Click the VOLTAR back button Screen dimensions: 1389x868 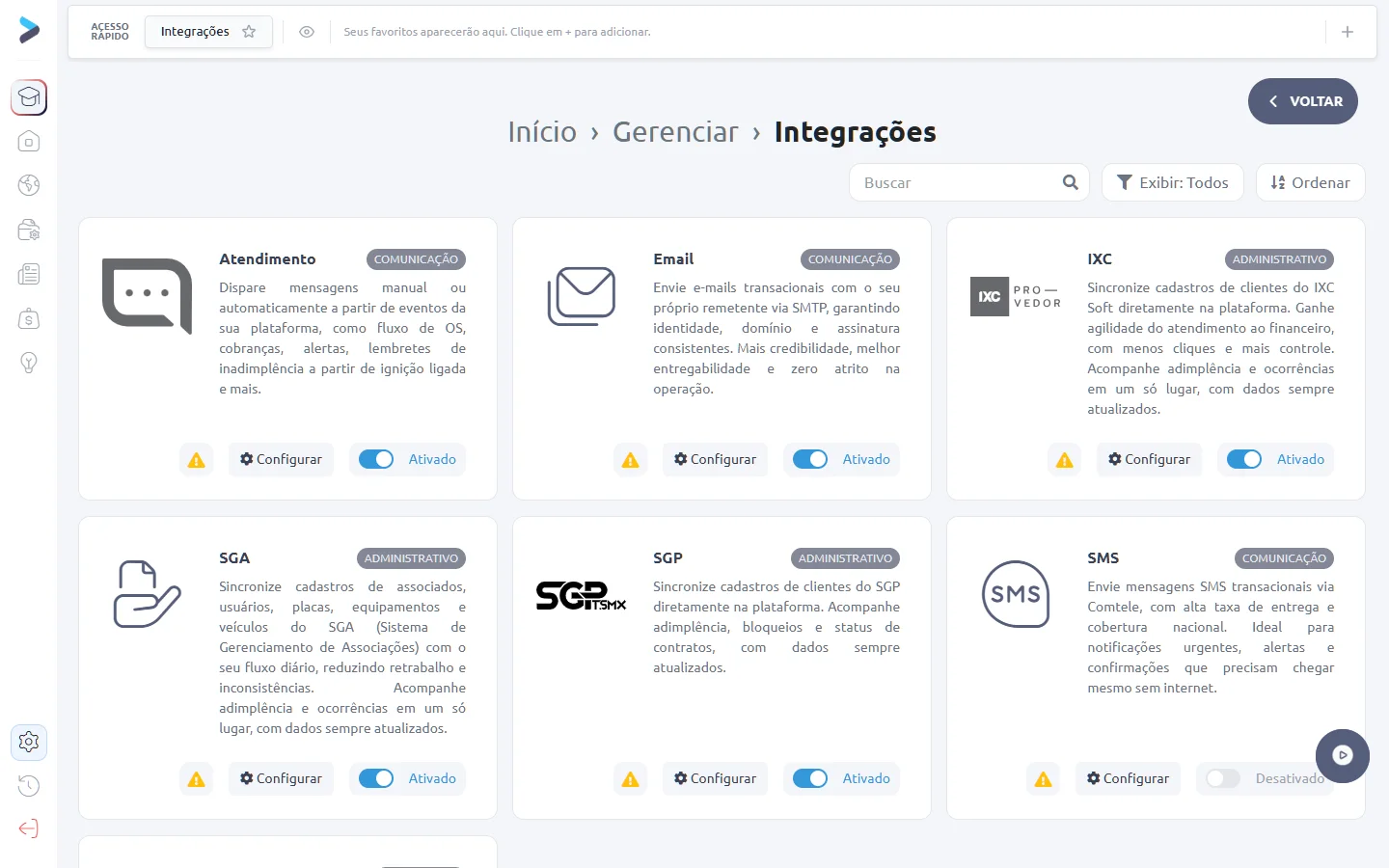[1303, 101]
